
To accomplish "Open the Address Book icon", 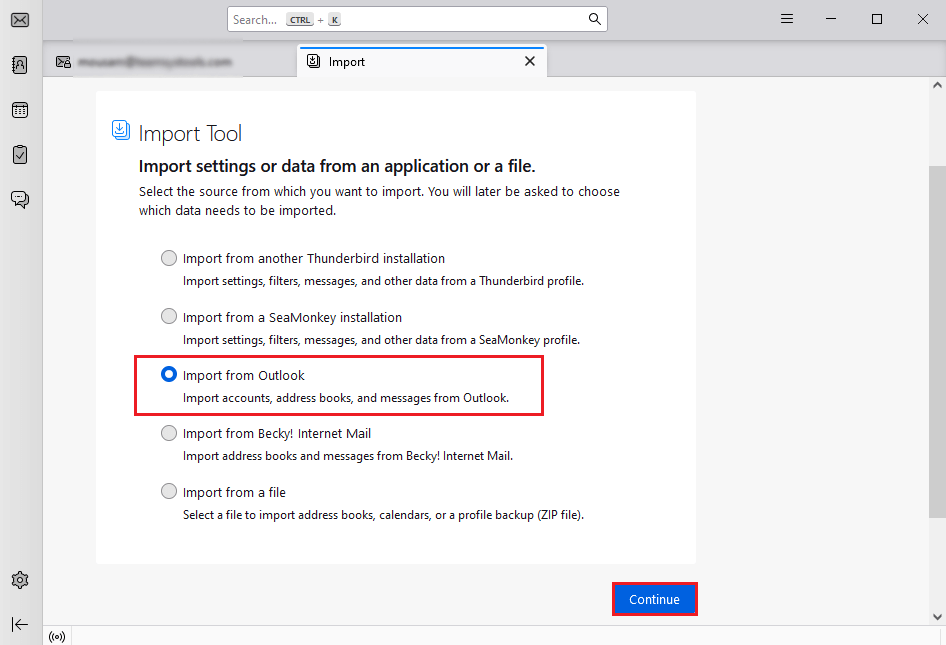I will click(20, 65).
